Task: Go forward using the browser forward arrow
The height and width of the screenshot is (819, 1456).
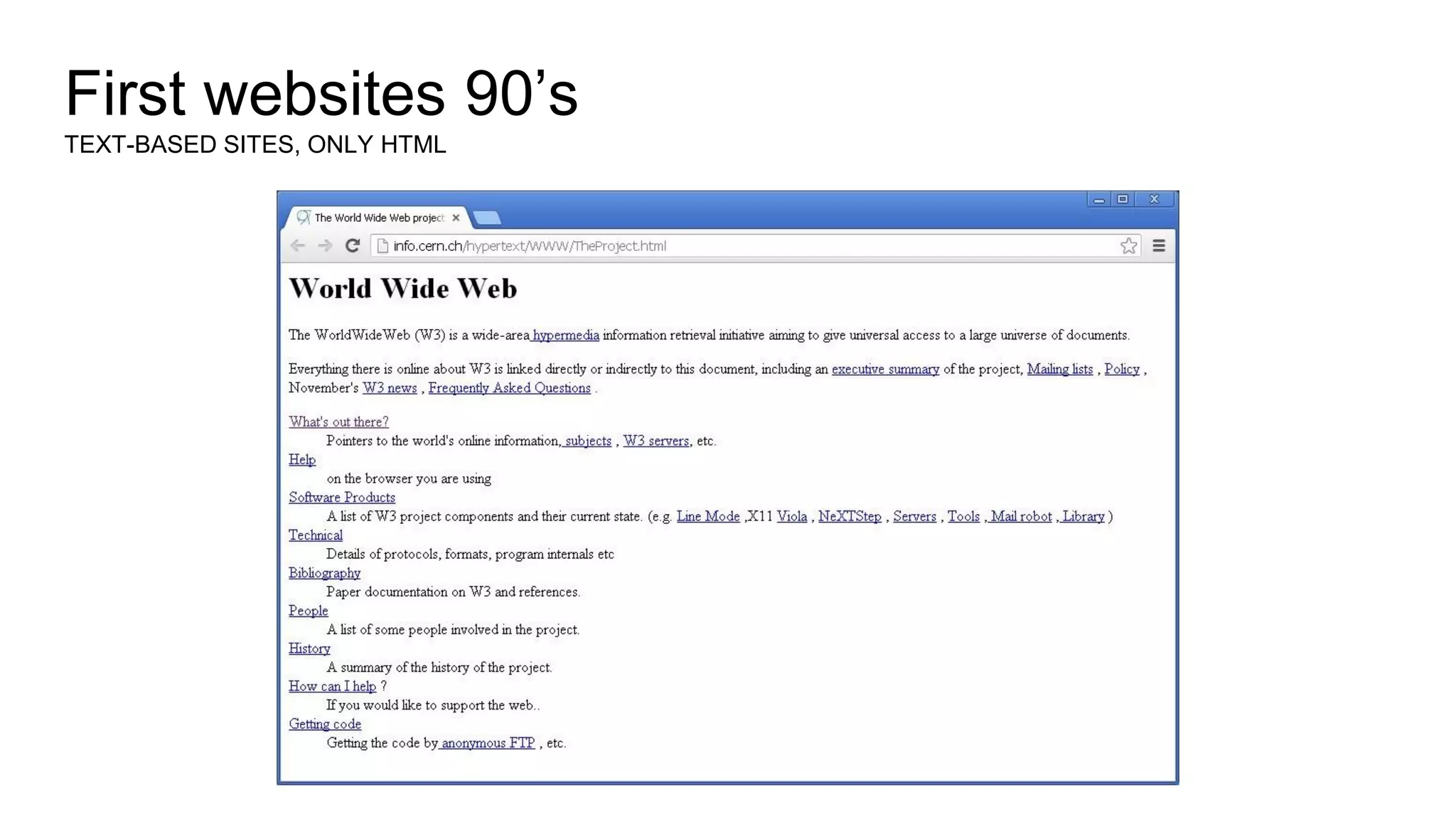Action: coord(325,246)
